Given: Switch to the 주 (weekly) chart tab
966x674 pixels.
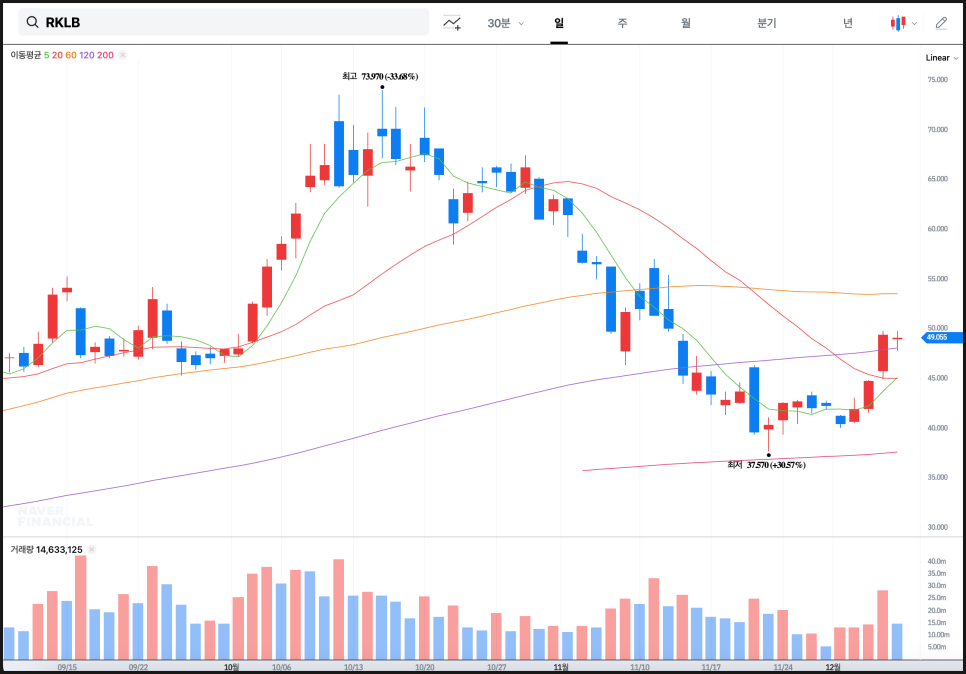Looking at the screenshot, I should 622,23.
